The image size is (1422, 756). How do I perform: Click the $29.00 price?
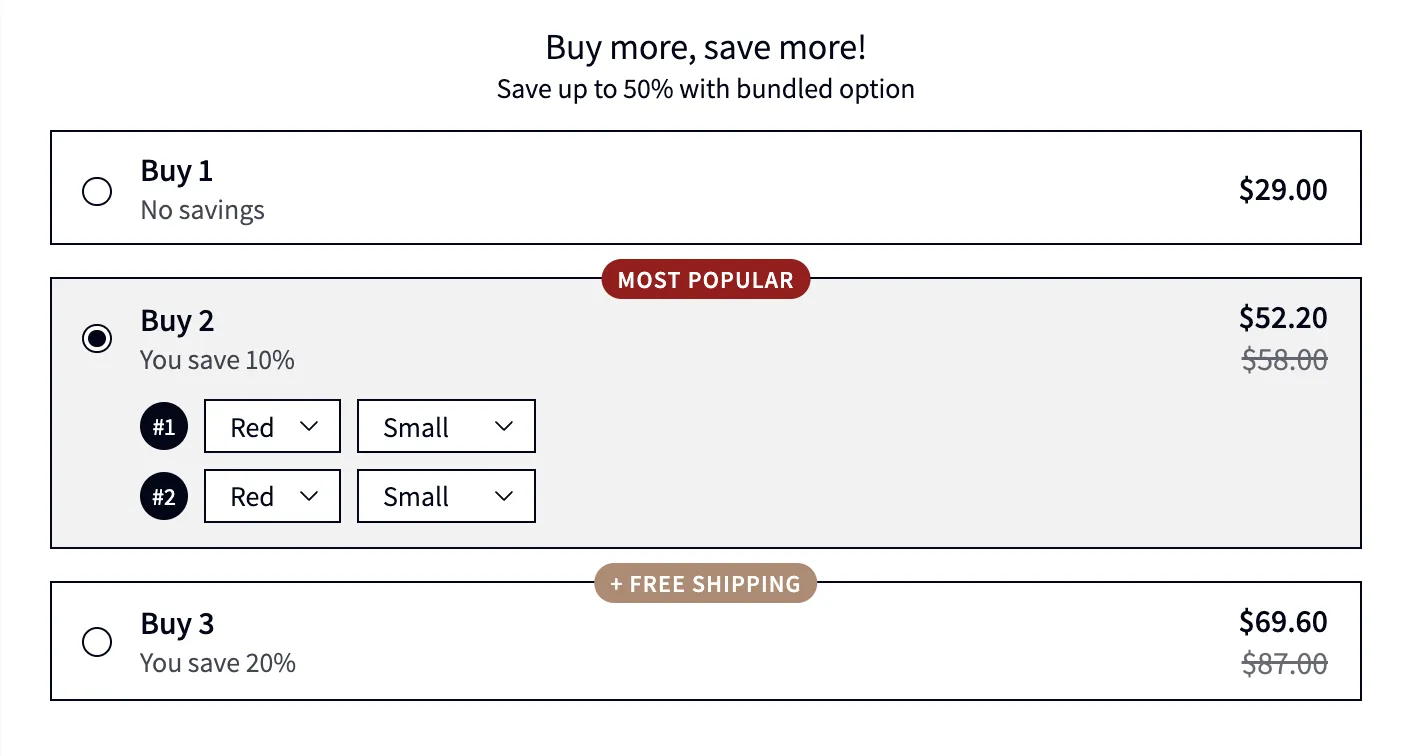1283,190
